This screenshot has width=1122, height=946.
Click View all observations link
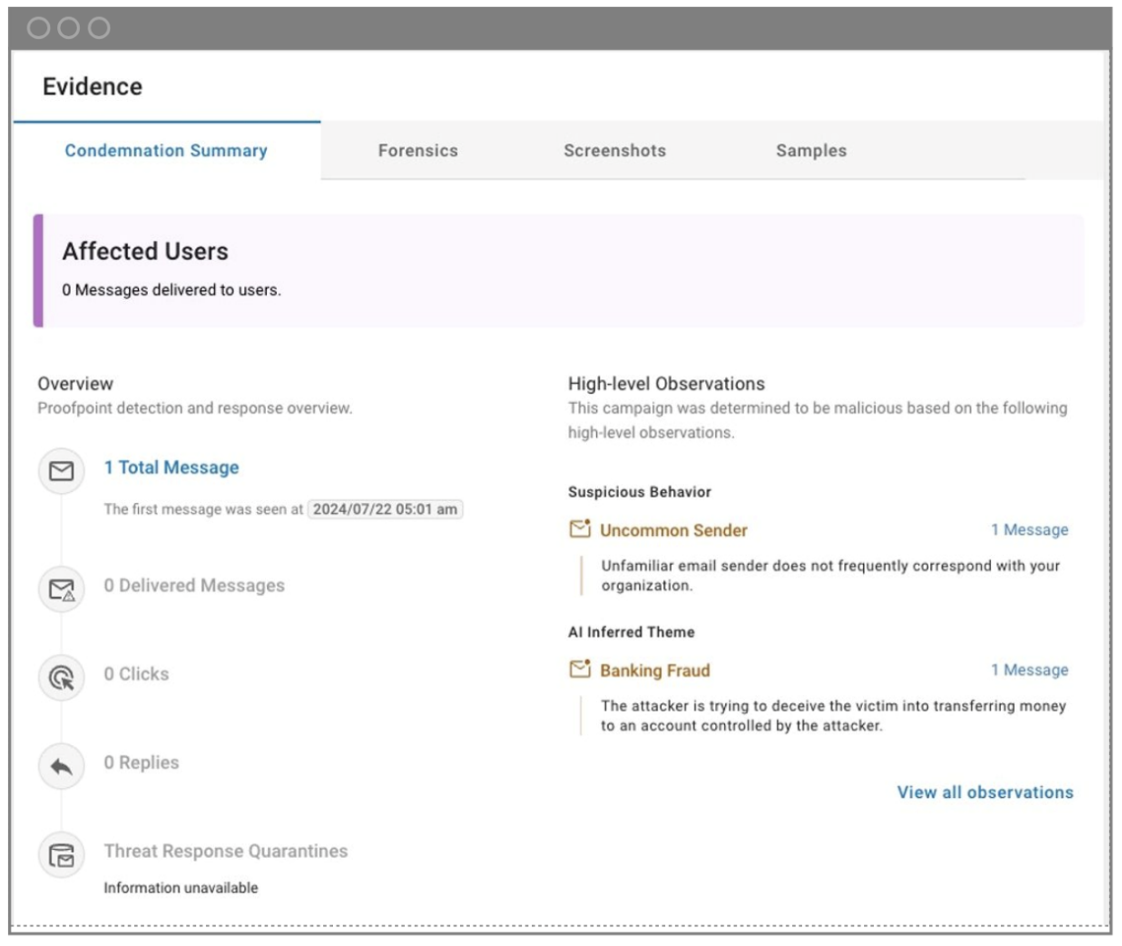[985, 792]
